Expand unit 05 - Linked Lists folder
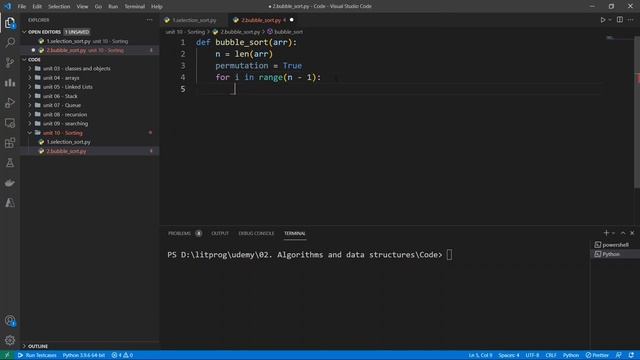This screenshot has width=640, height=360. coord(30,87)
